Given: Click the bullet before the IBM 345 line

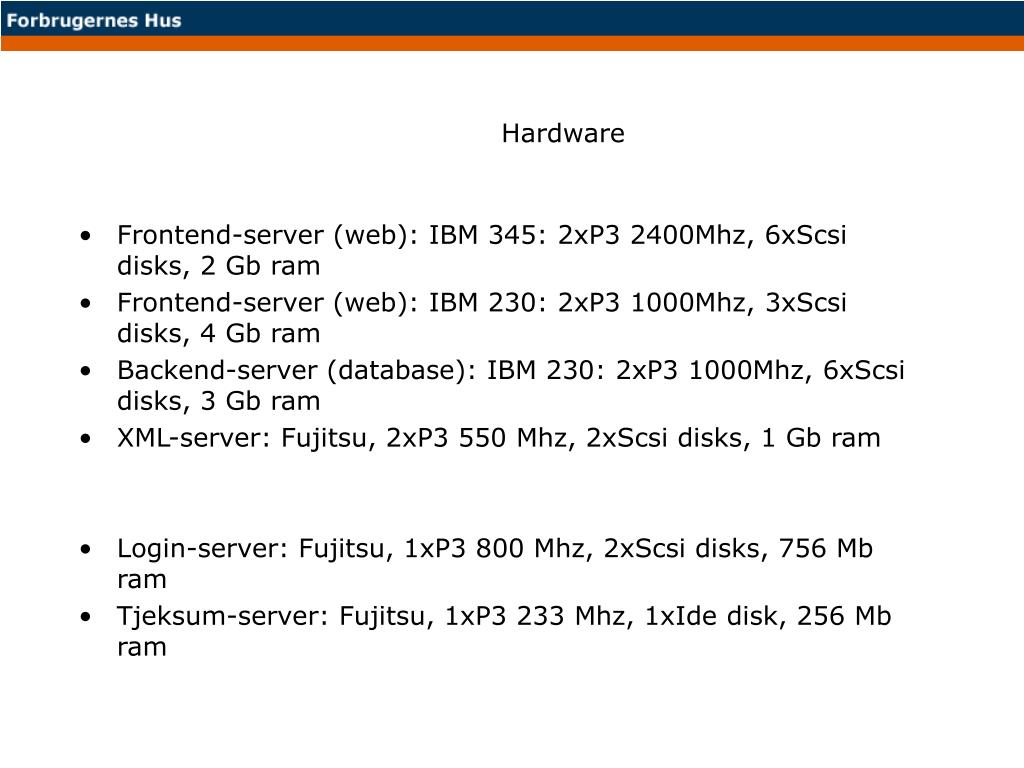Looking at the screenshot, I should click(x=86, y=236).
